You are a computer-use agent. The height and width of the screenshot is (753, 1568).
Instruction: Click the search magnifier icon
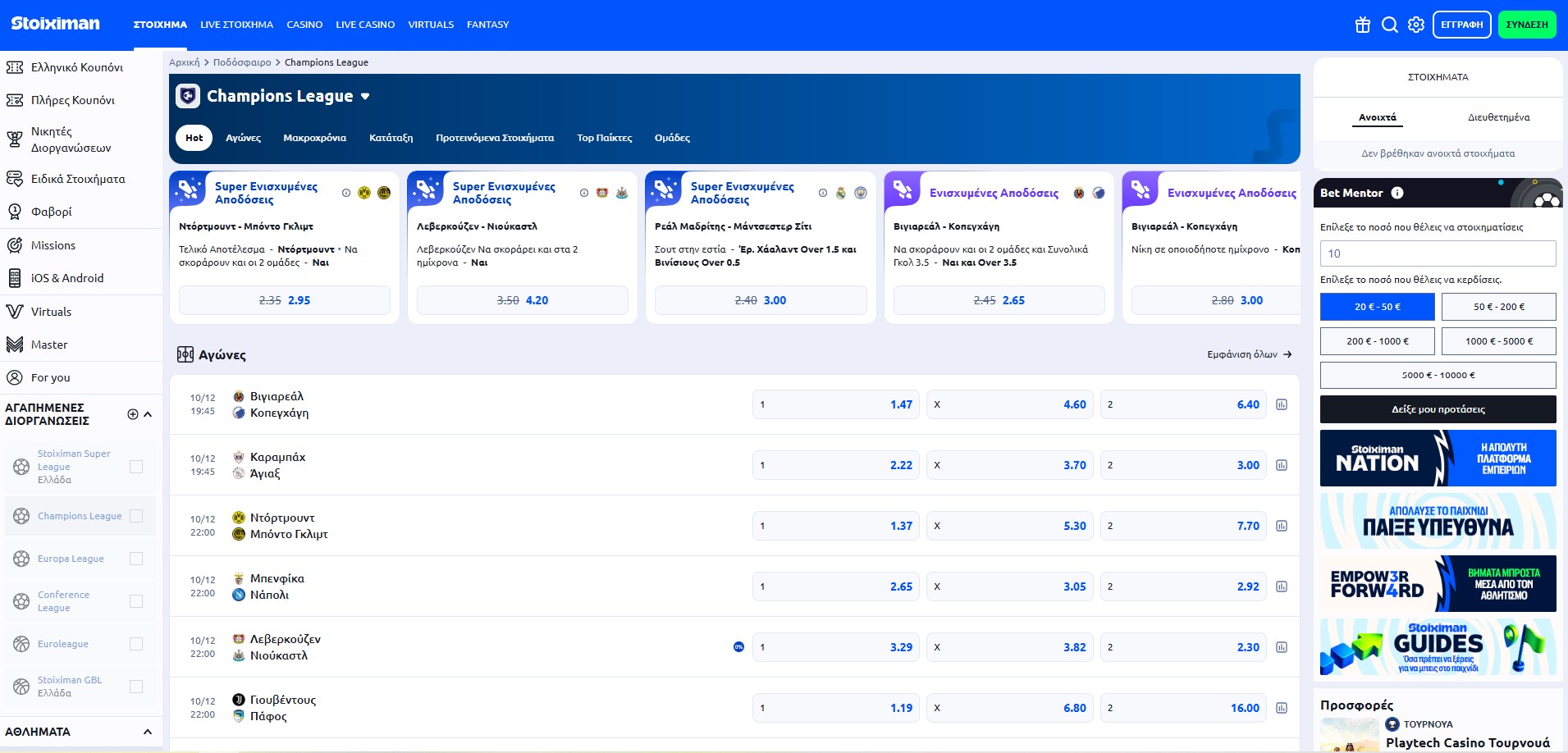tap(1389, 25)
